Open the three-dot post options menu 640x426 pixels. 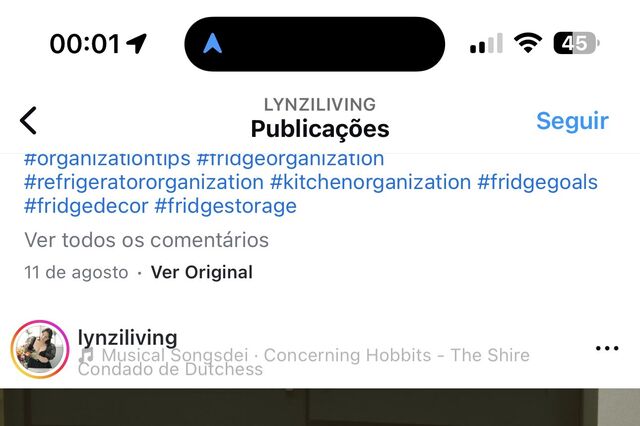pyautogui.click(x=607, y=348)
